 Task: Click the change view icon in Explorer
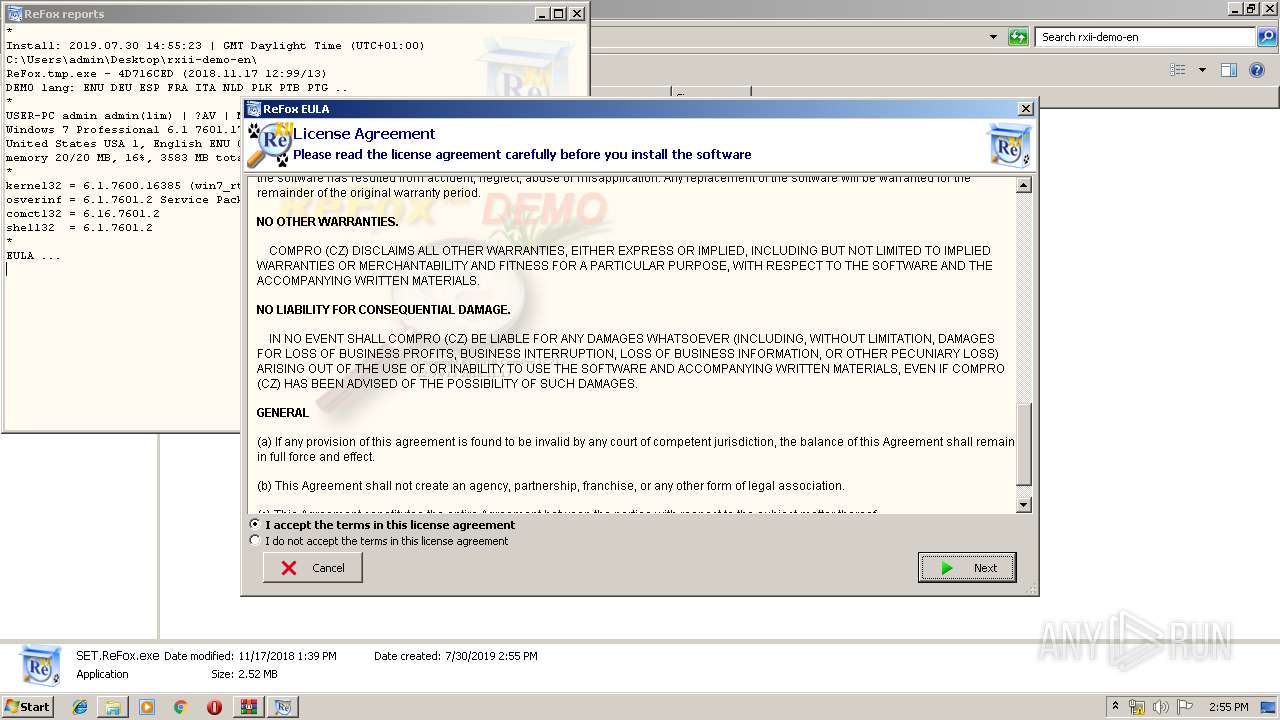tap(1178, 70)
